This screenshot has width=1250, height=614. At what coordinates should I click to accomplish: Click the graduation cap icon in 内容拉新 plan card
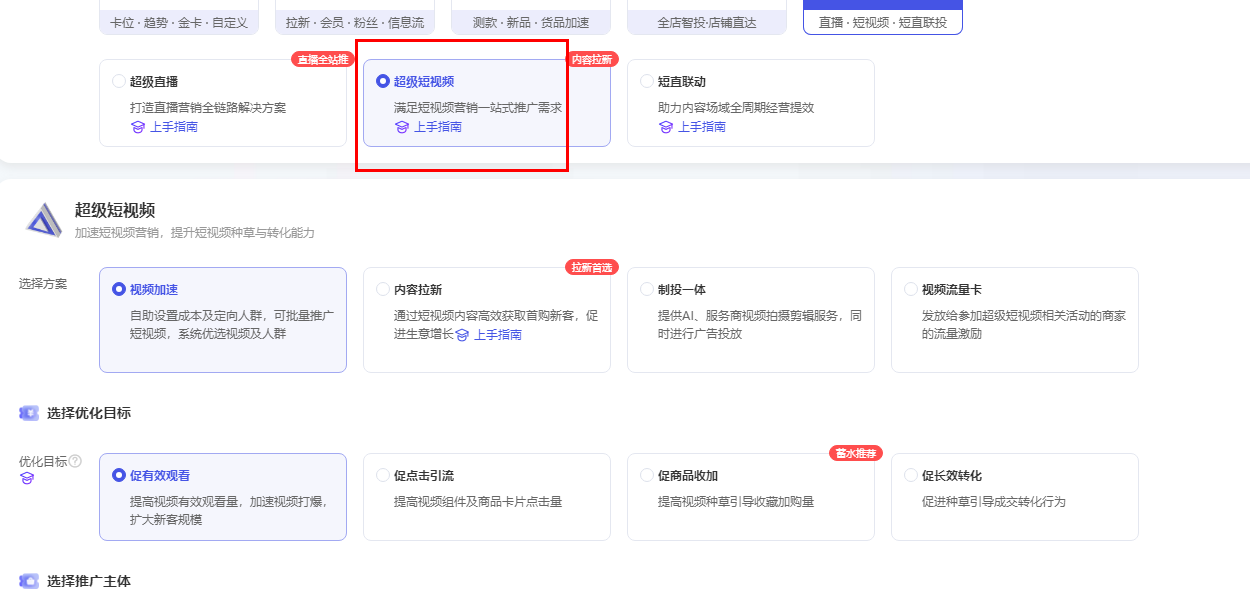pyautogui.click(x=462, y=335)
